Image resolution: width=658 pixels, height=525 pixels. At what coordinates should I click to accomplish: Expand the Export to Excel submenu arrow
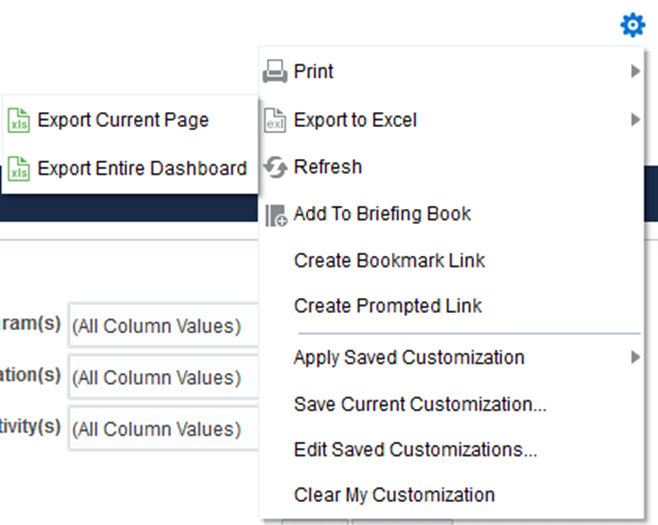click(635, 120)
